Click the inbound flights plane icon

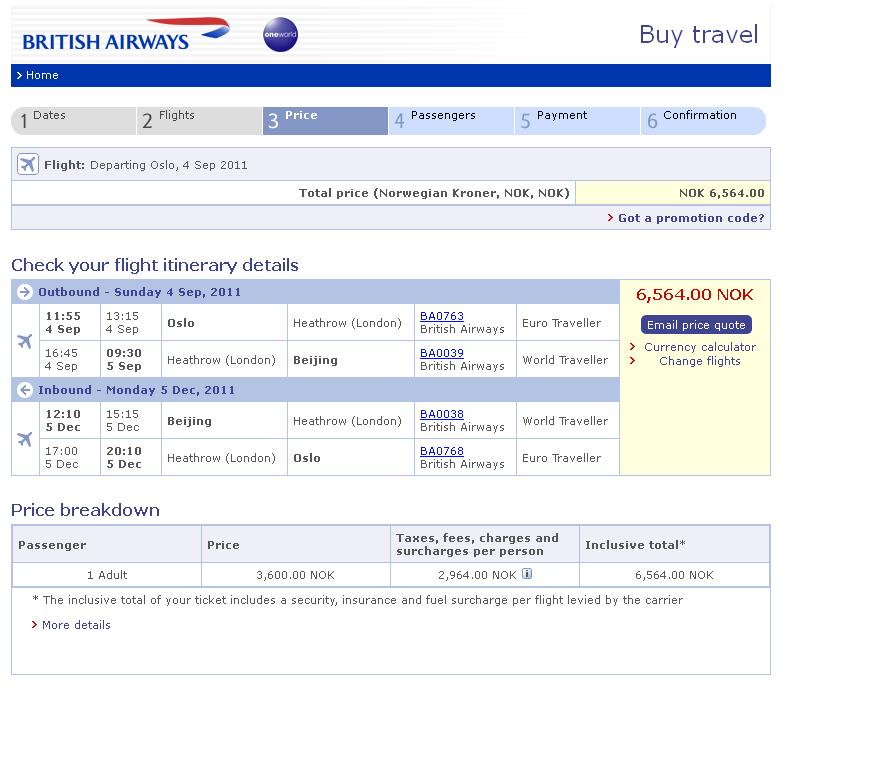[x=25, y=439]
